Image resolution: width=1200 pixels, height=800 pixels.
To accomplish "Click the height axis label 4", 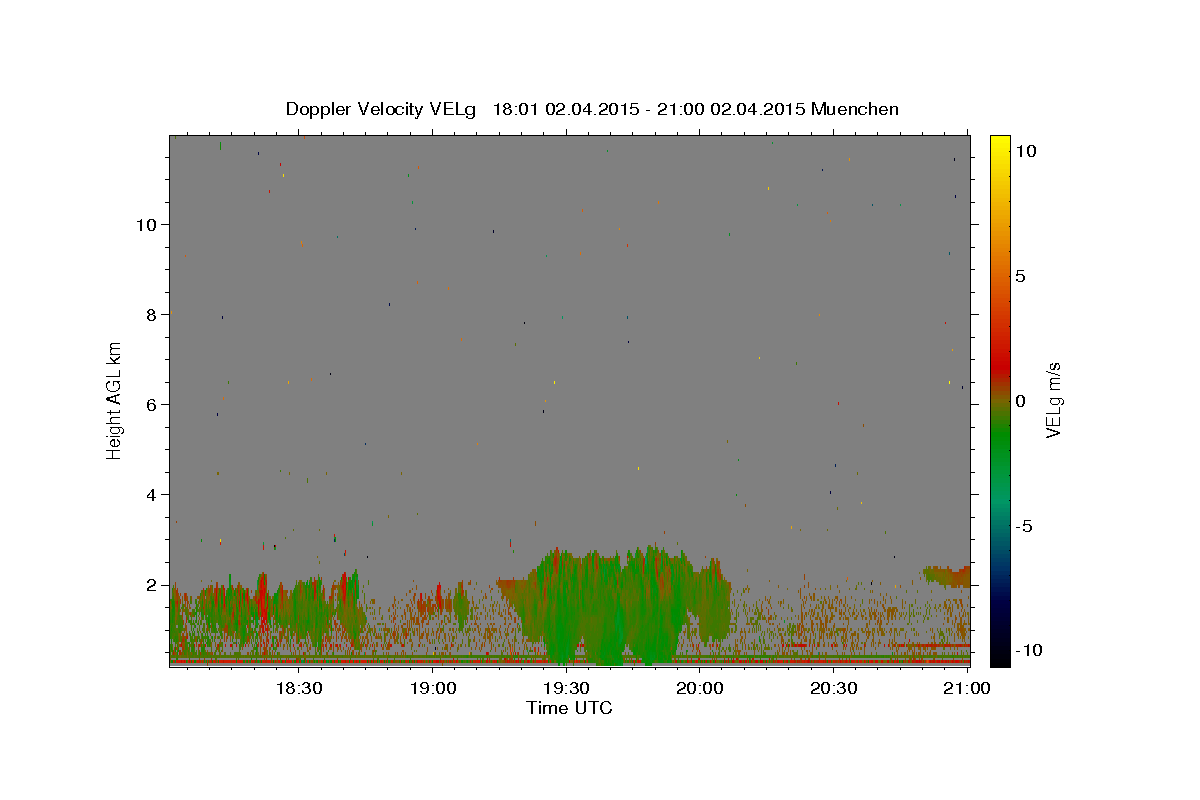I will 151,495.
